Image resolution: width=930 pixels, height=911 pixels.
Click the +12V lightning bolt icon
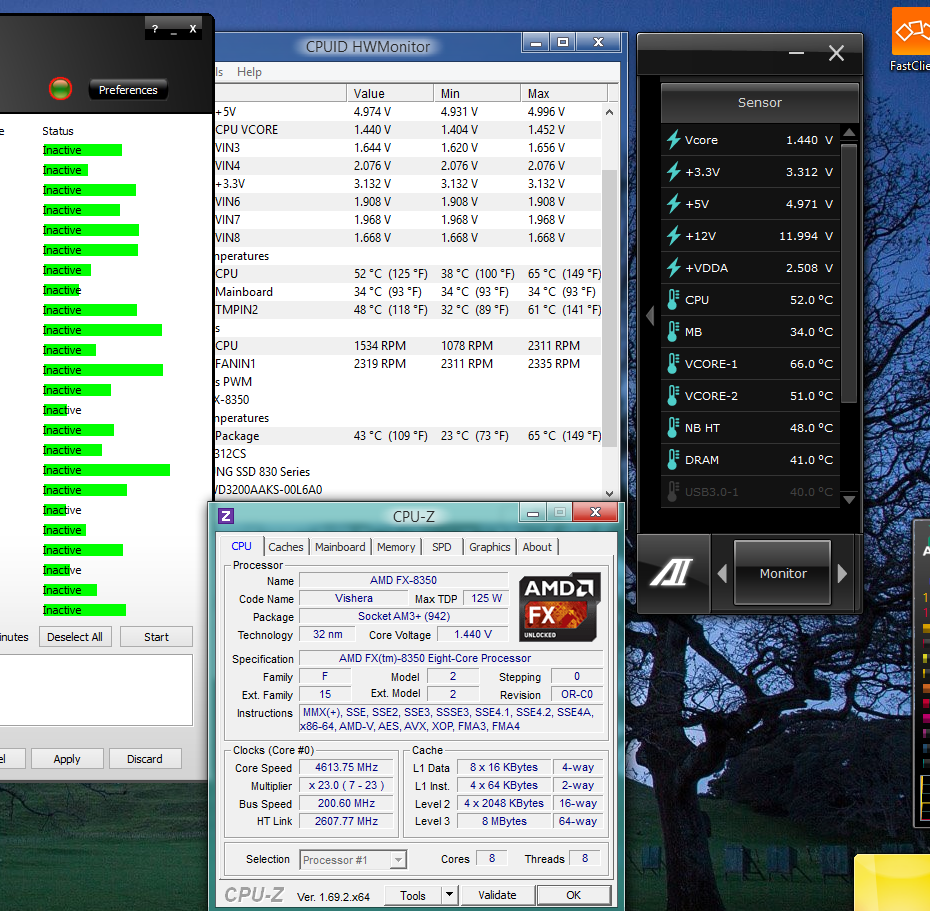pyautogui.click(x=674, y=236)
